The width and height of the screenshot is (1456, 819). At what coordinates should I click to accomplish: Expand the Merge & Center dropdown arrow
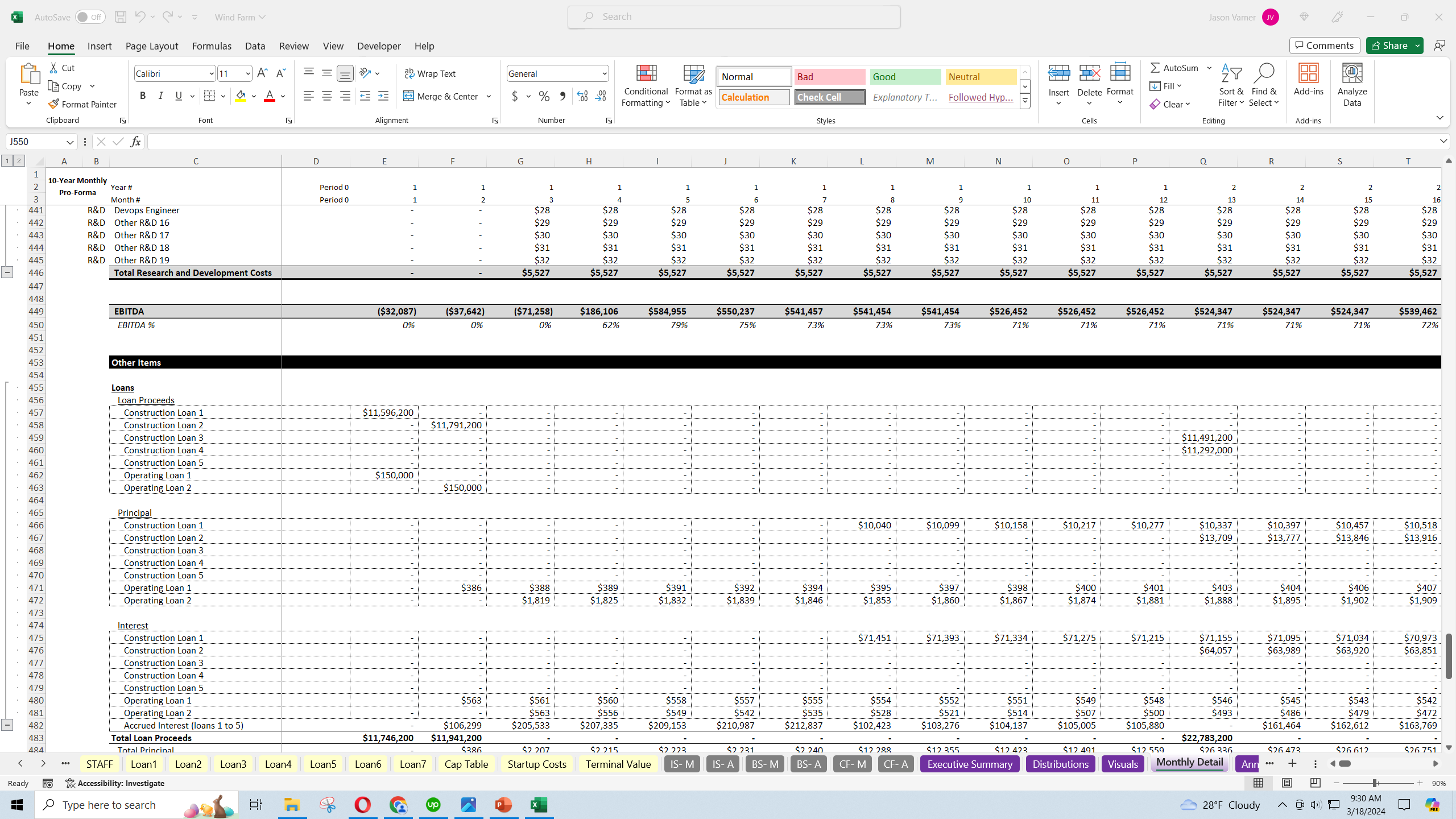[x=489, y=96]
